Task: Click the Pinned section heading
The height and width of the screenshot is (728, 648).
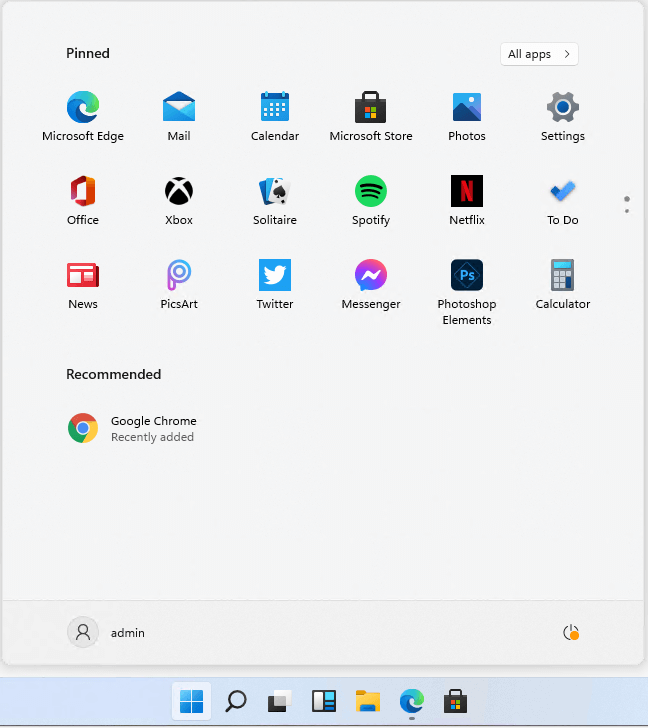Action: click(88, 53)
